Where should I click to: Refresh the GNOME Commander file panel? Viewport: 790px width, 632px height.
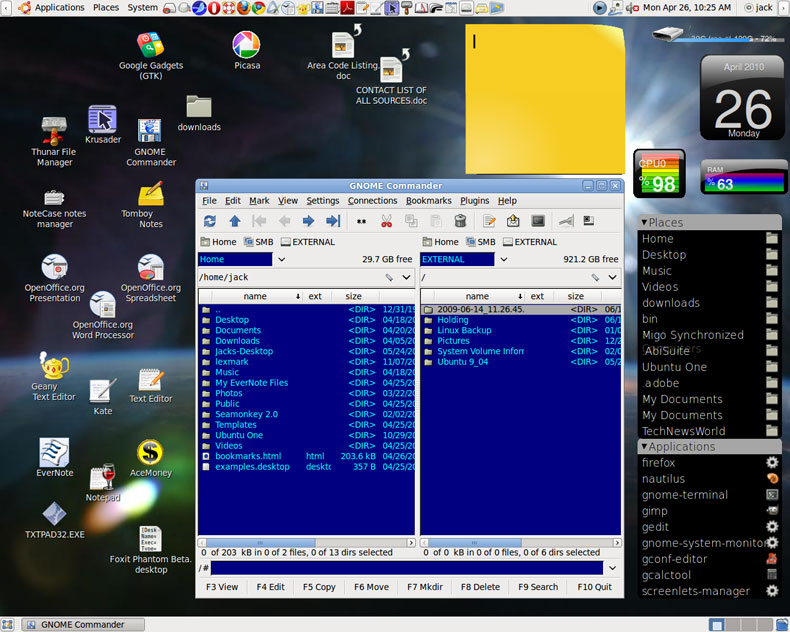pos(210,221)
